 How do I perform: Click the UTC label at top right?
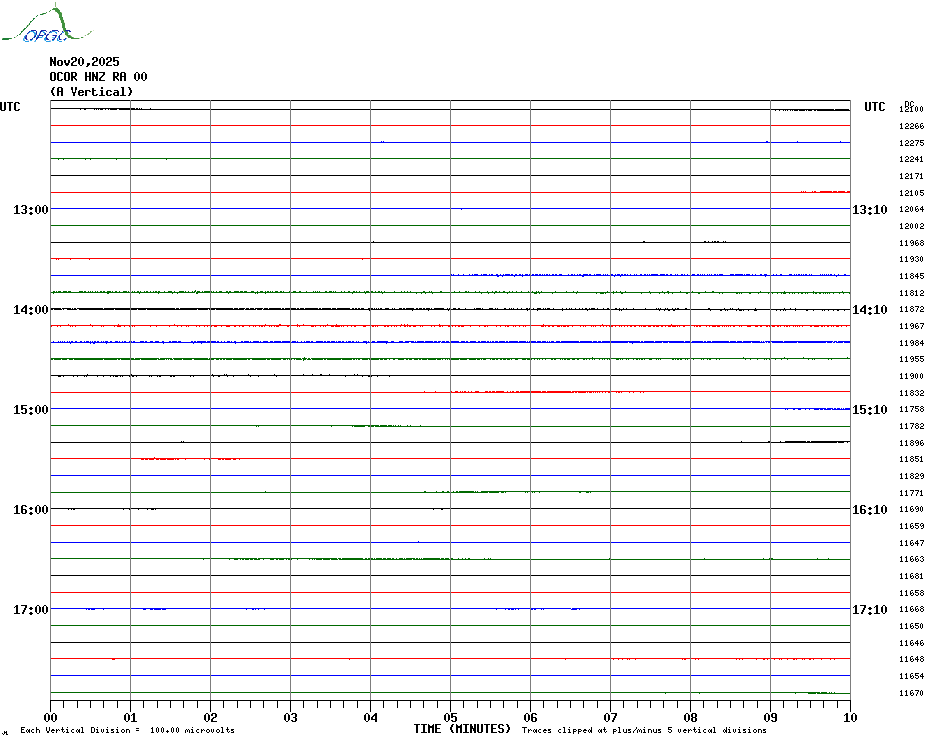[875, 107]
